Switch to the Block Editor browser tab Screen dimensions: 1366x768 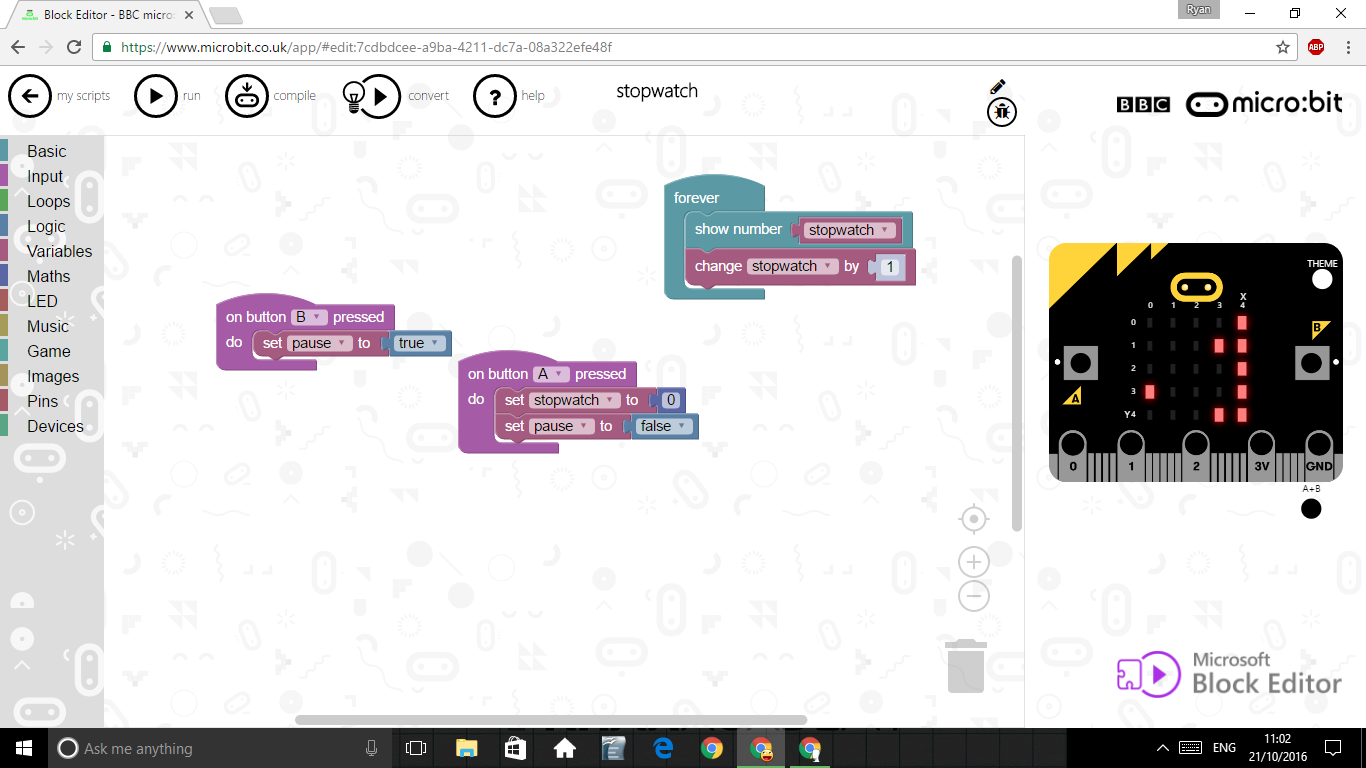pos(100,15)
